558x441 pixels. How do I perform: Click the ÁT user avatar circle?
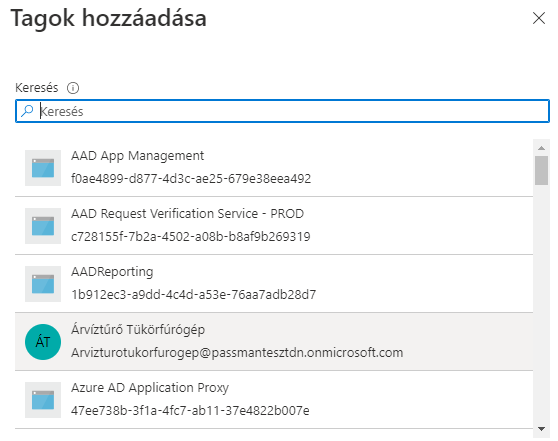[x=43, y=342]
